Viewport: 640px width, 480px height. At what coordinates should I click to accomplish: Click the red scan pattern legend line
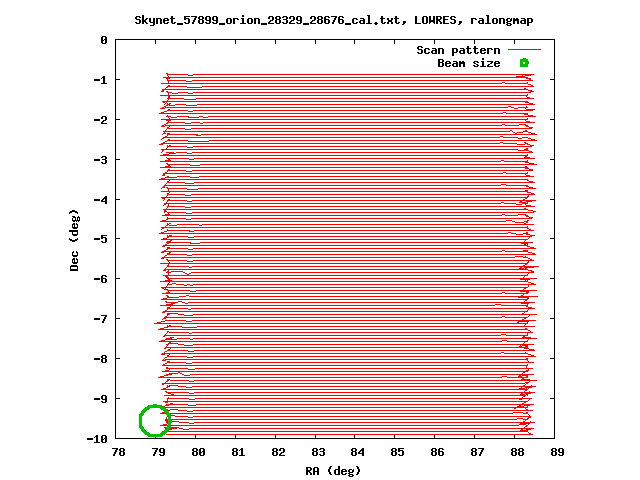click(524, 50)
